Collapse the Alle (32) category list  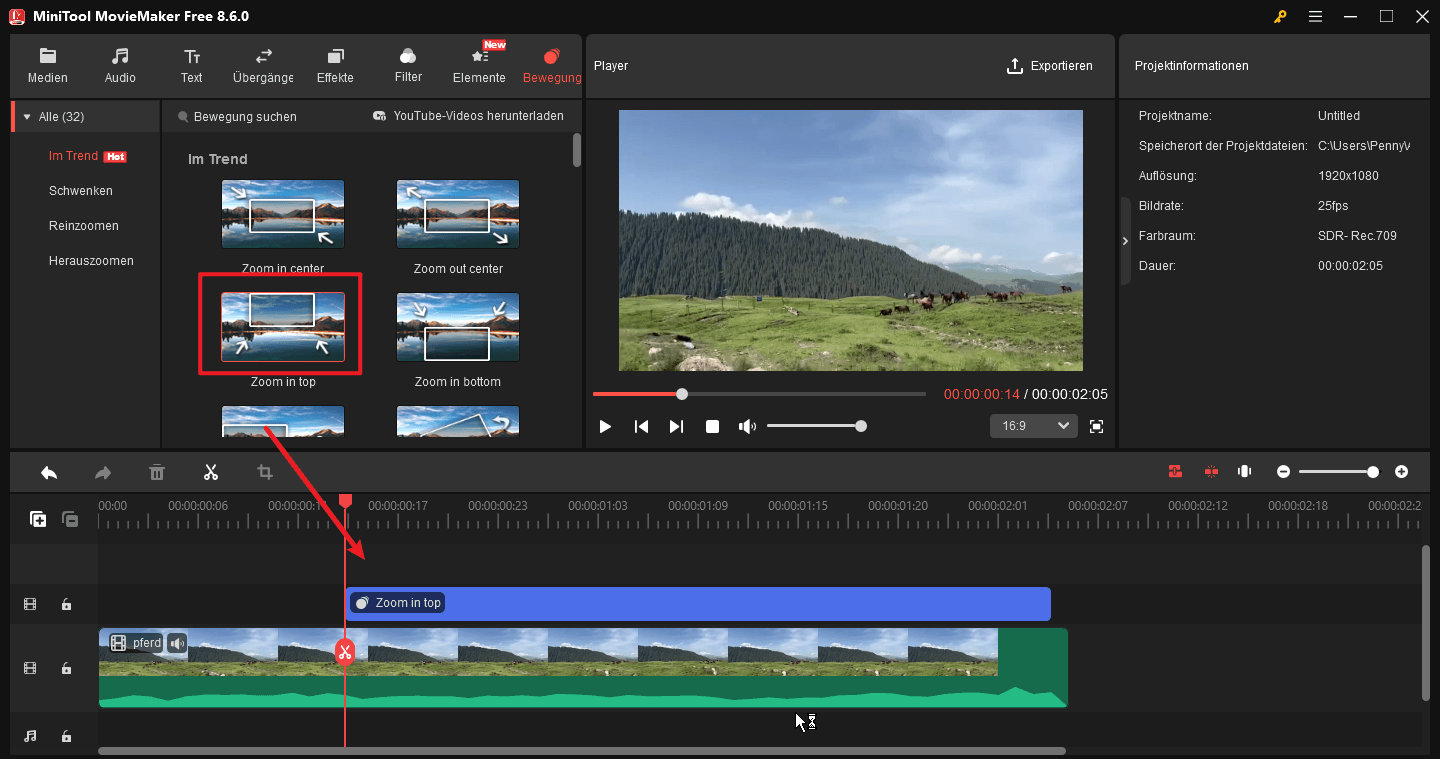click(x=24, y=115)
